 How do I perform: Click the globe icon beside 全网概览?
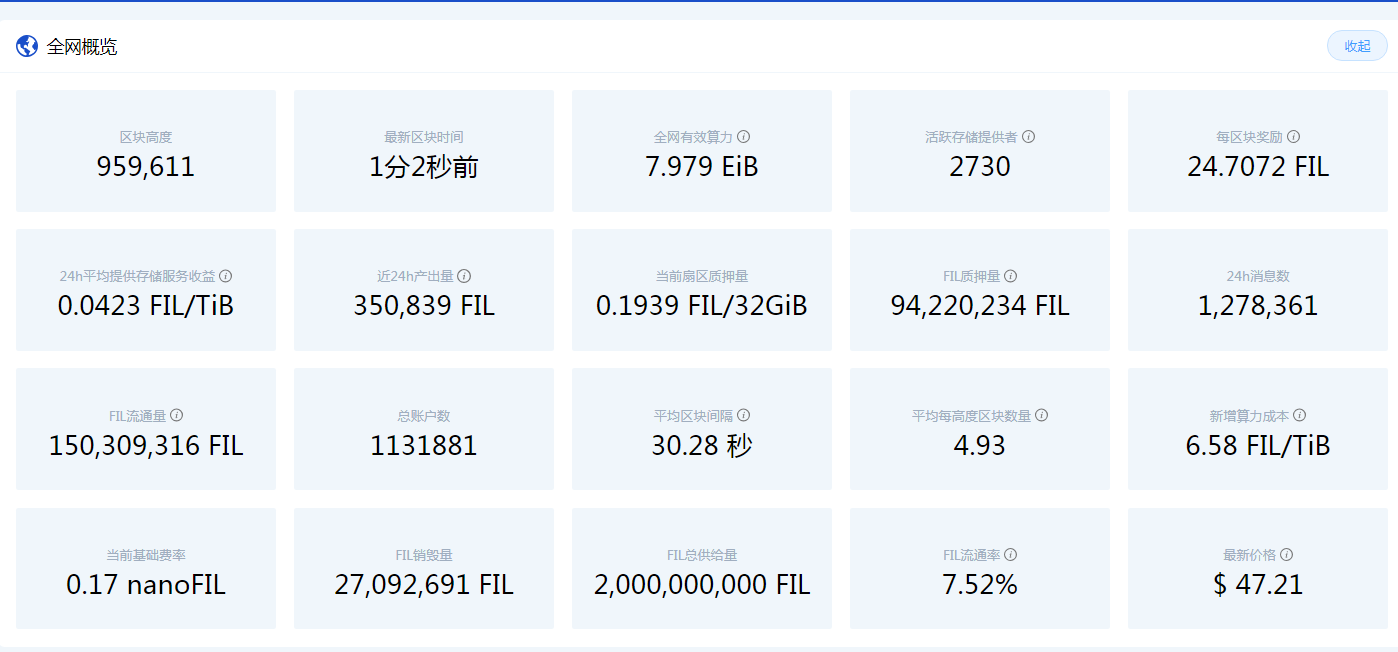27,46
